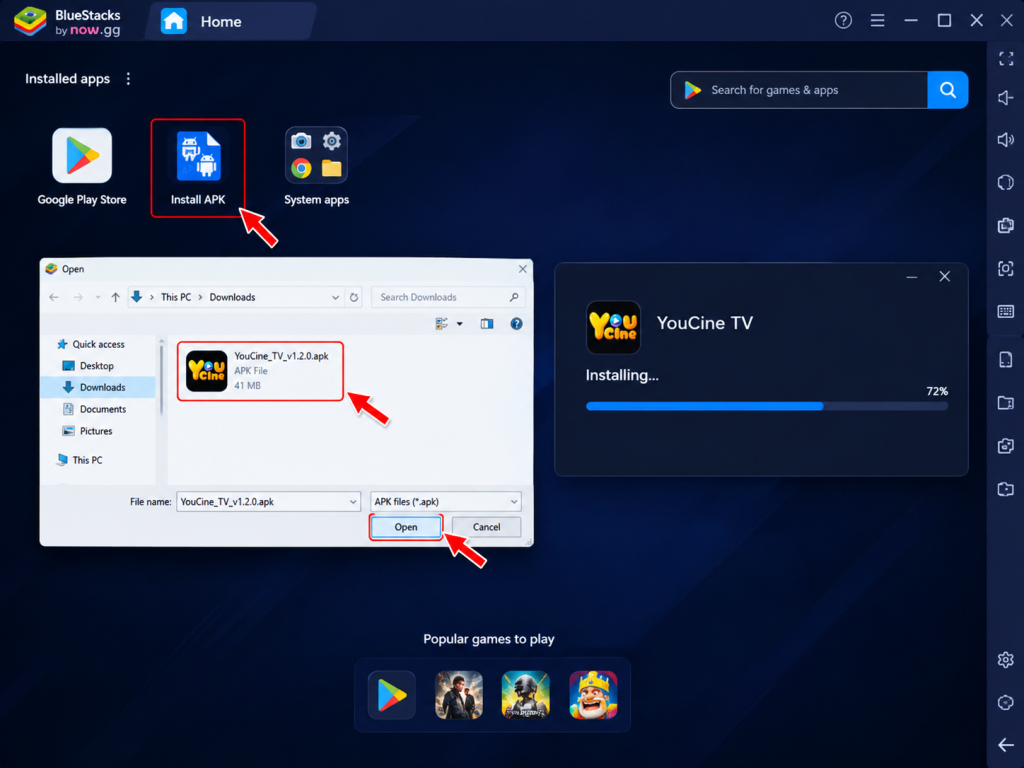Click This PC in the breadcrumb path
Screen dimensions: 1024x768
coord(176,297)
